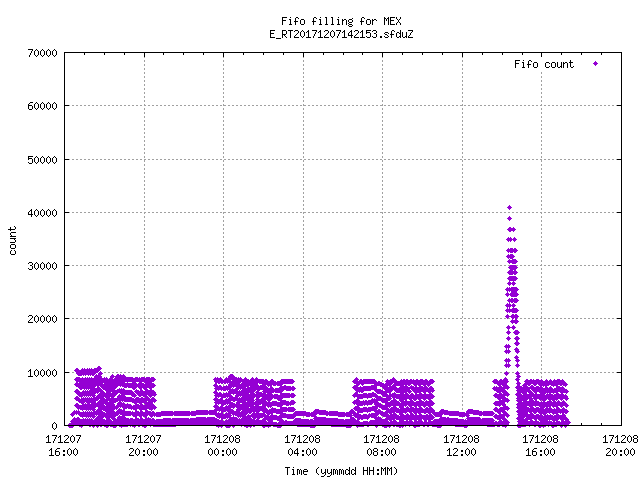Click the topmost data point of the 40000 spike
Image resolution: width=640 pixels, height=480 pixels.
click(x=509, y=208)
